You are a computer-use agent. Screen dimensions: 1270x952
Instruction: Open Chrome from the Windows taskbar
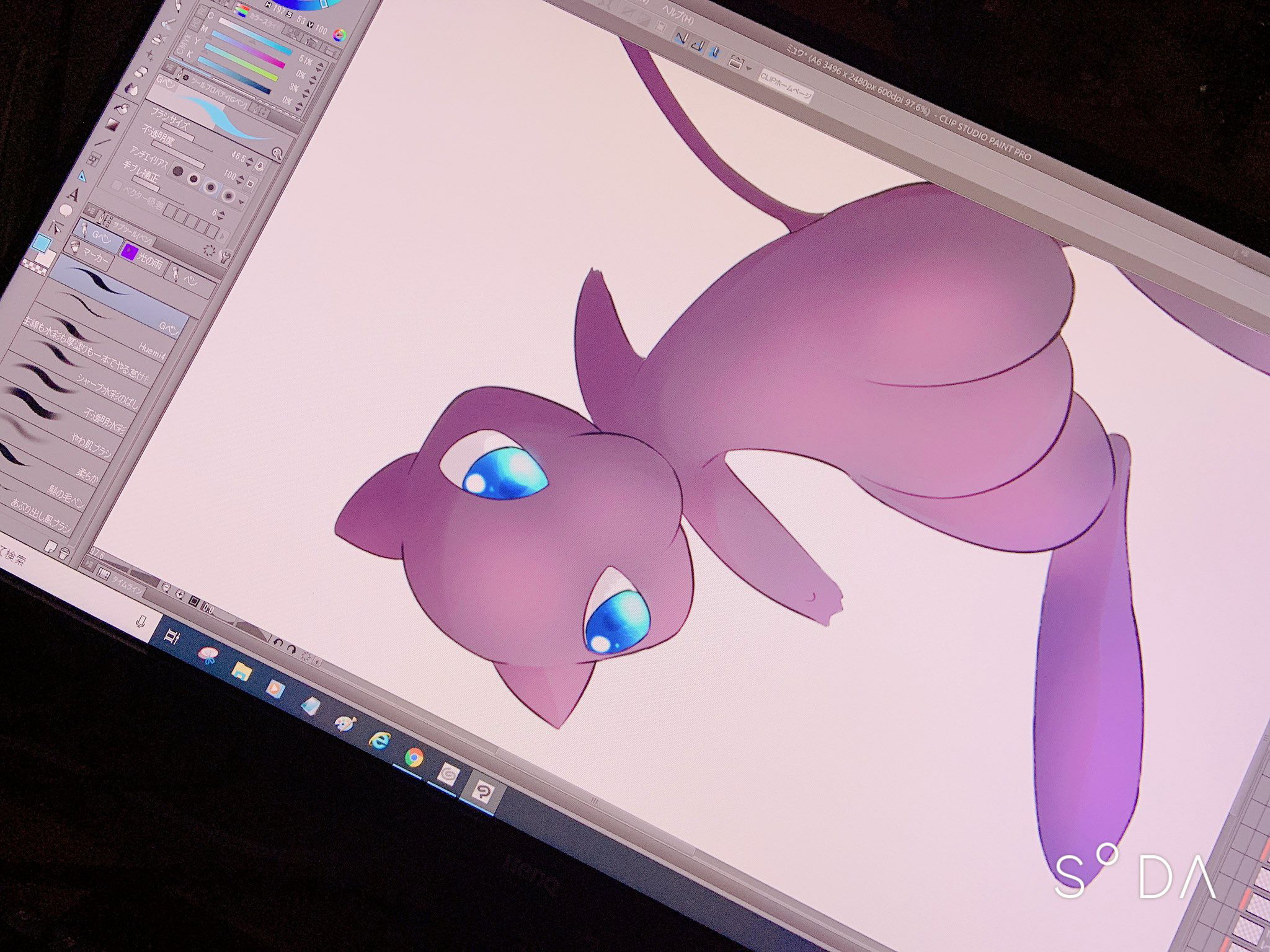[x=414, y=757]
